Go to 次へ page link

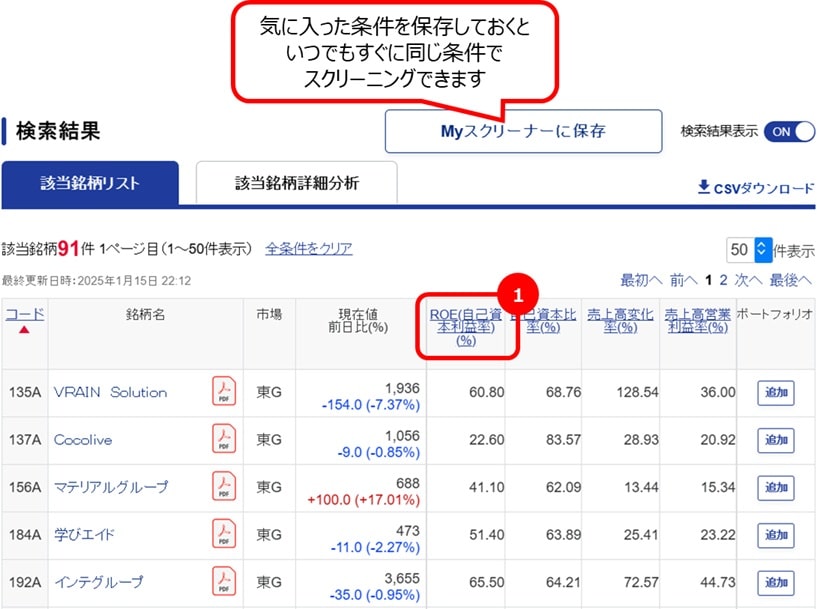[x=748, y=280]
